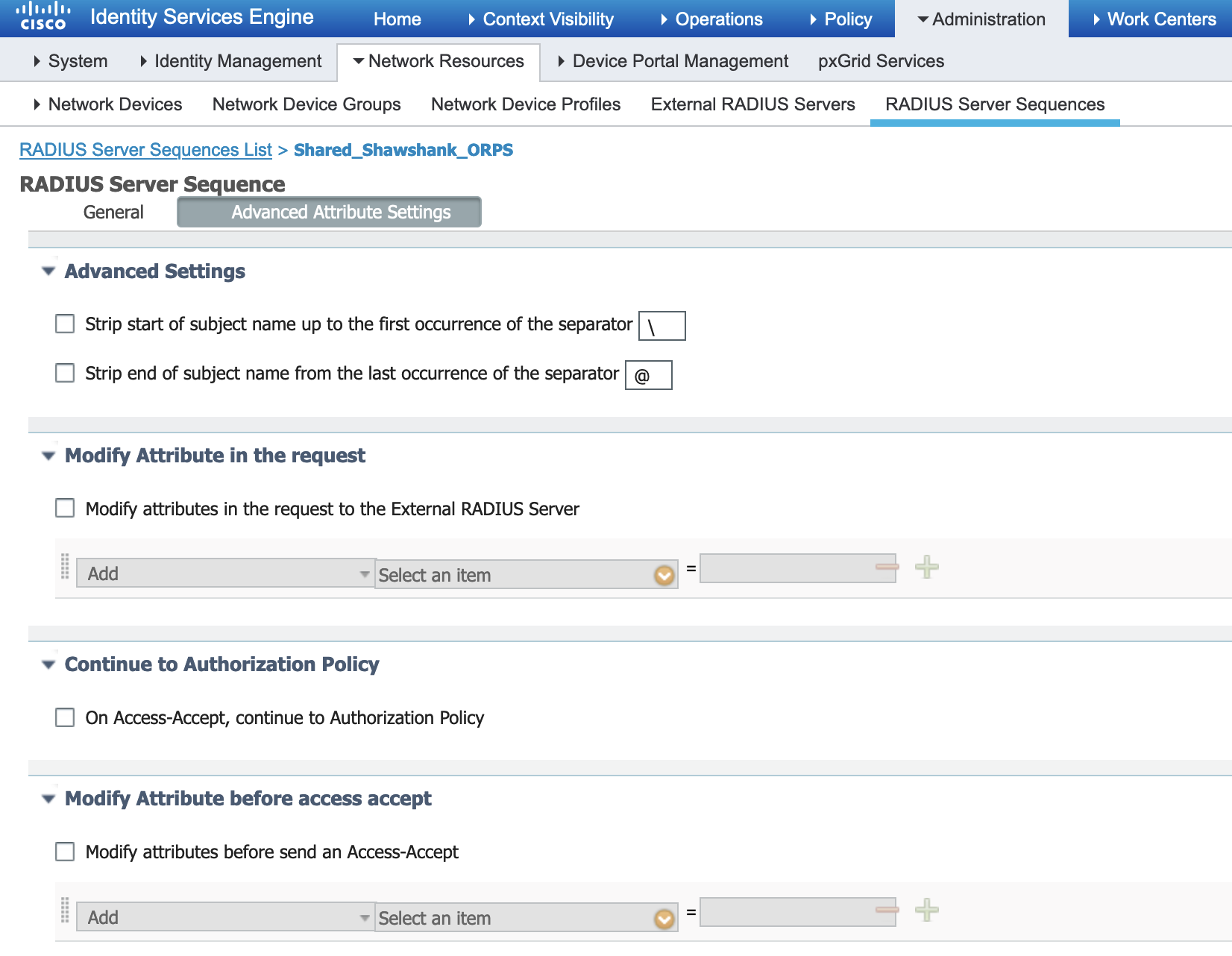Collapse Continue to Authorization Policy section
Viewport: 1232px width, 956px height.
(x=49, y=664)
